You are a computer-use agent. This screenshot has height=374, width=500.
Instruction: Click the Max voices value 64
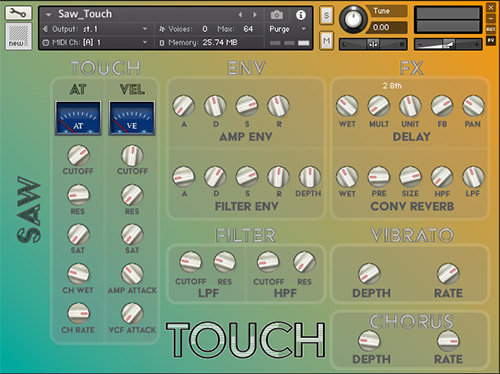(x=248, y=29)
